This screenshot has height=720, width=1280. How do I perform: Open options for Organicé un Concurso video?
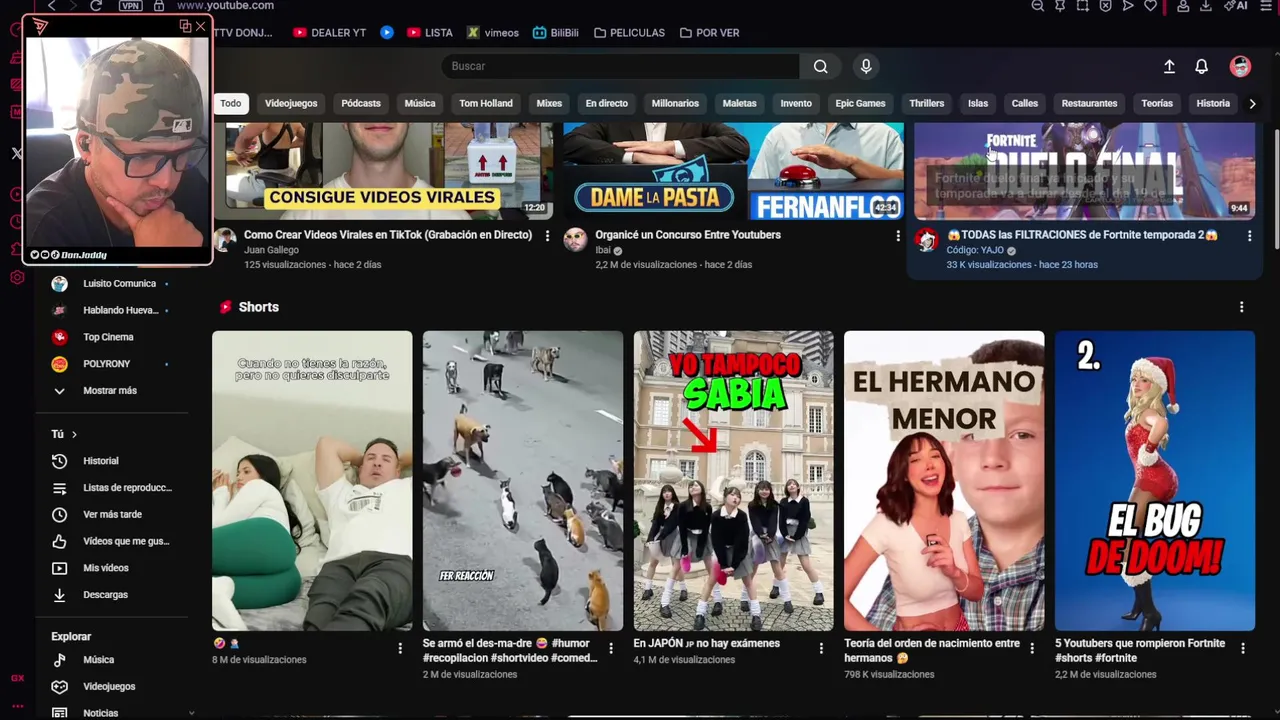click(898, 236)
